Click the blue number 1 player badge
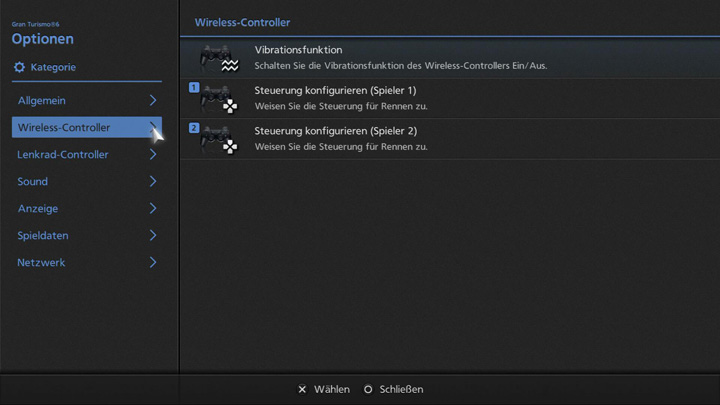The height and width of the screenshot is (405, 720). 194,88
